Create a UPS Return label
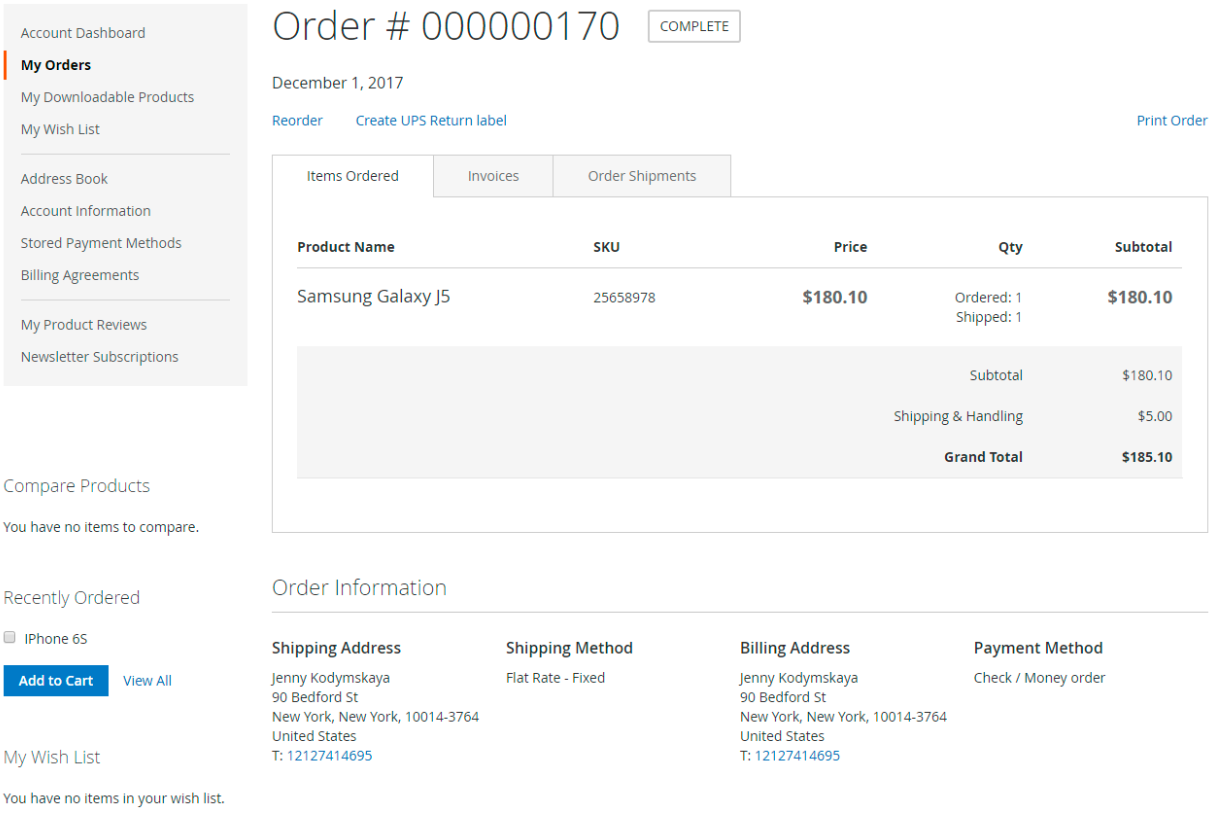Viewport: 1215px width, 827px height. click(431, 121)
